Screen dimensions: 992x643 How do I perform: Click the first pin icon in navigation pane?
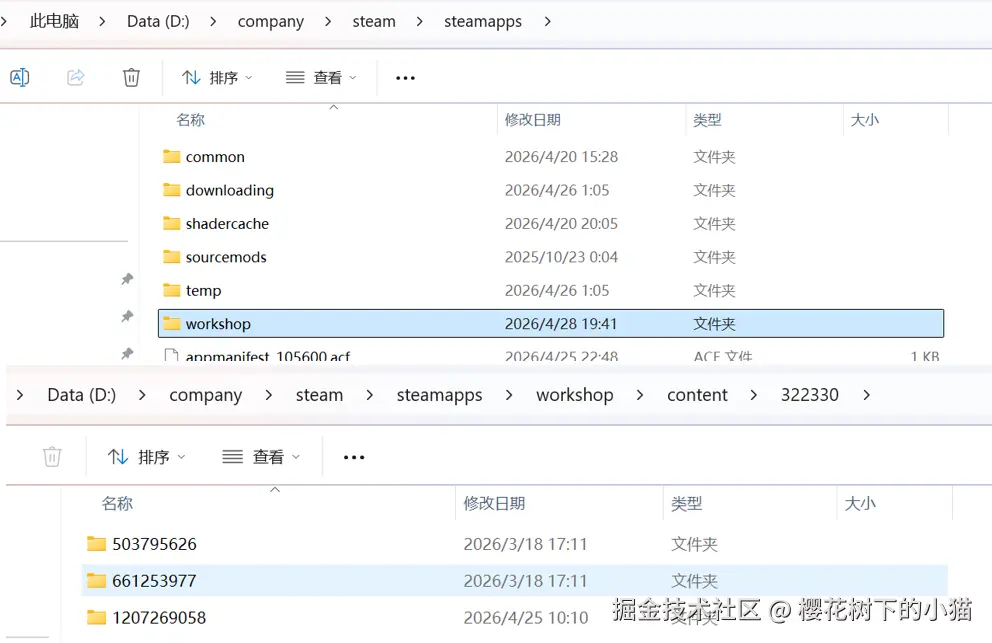127,279
